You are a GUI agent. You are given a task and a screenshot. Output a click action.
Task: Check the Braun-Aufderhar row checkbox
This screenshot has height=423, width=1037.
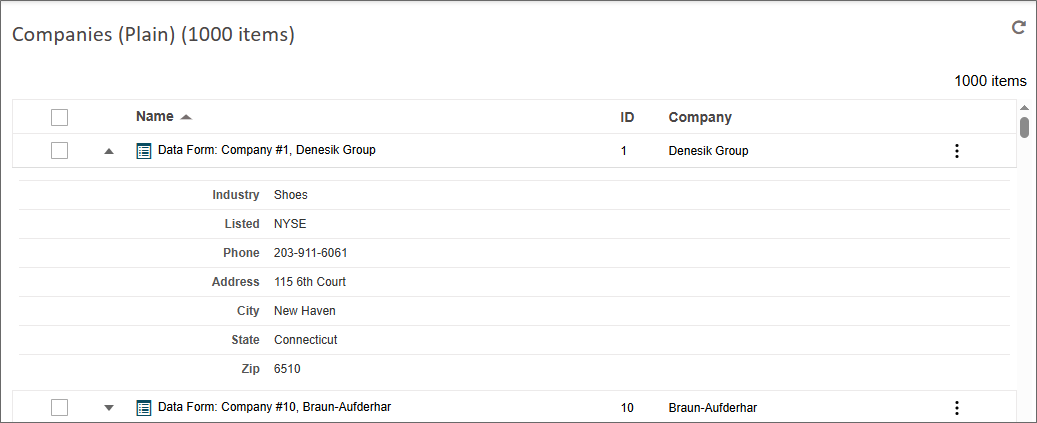point(60,407)
